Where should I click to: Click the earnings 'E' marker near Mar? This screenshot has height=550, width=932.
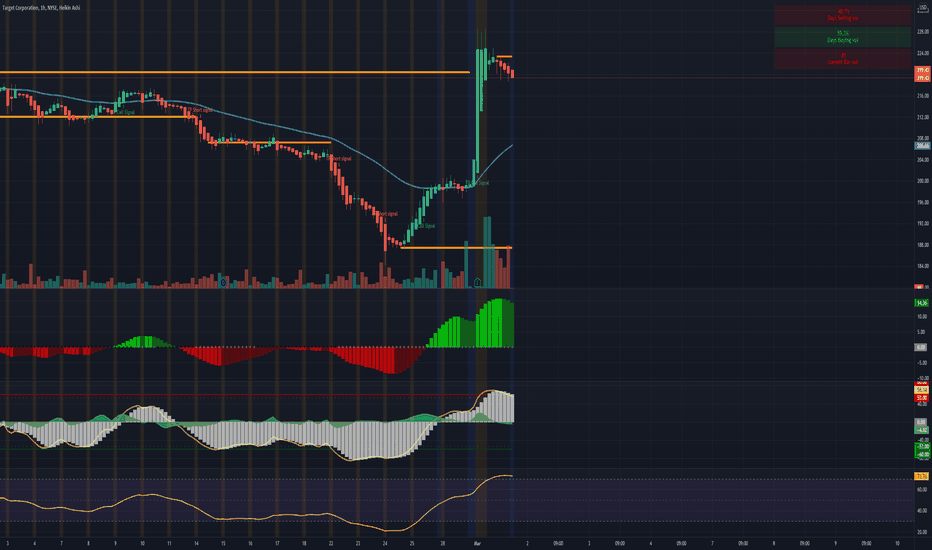pyautogui.click(x=477, y=282)
